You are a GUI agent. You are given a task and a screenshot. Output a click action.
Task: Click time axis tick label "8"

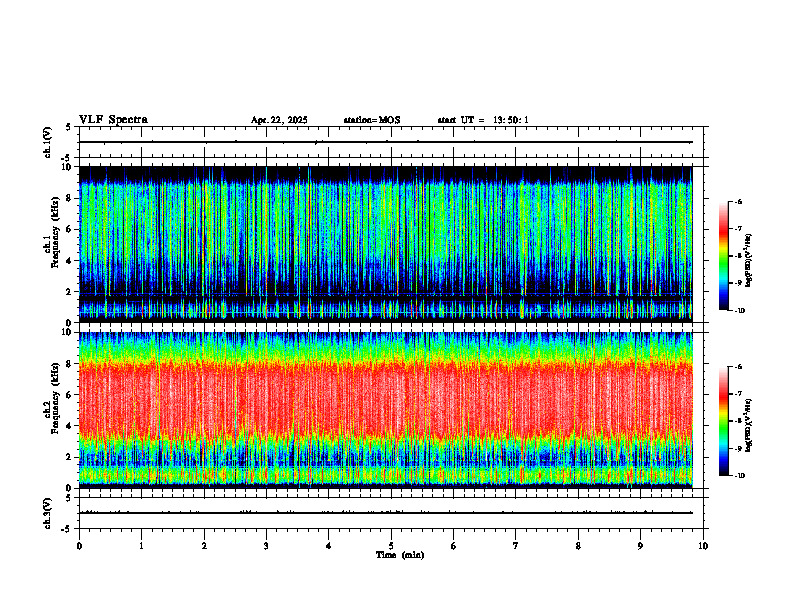pos(578,546)
